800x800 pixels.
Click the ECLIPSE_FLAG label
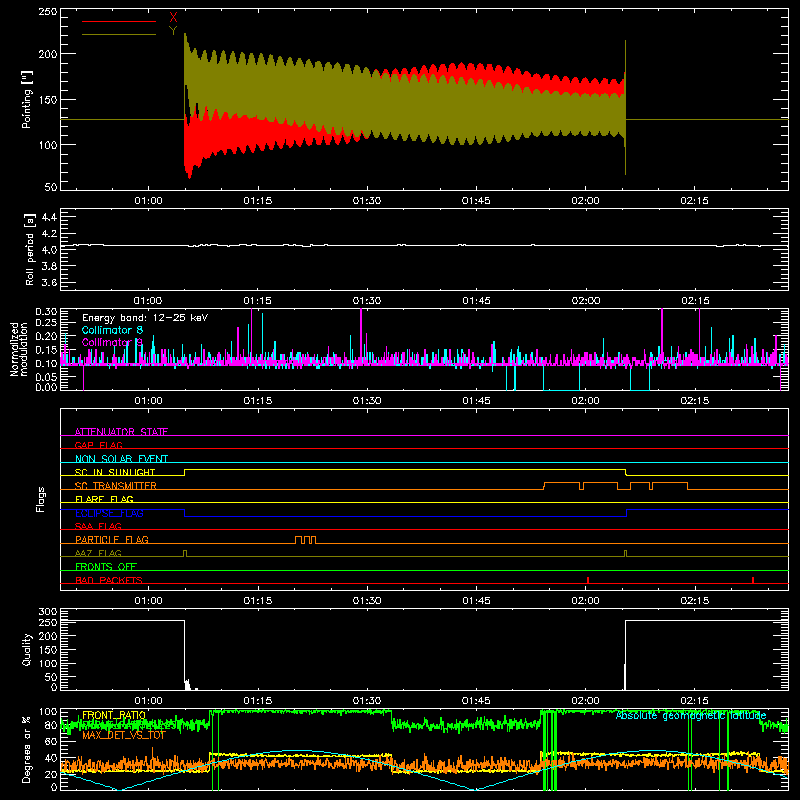point(109,513)
